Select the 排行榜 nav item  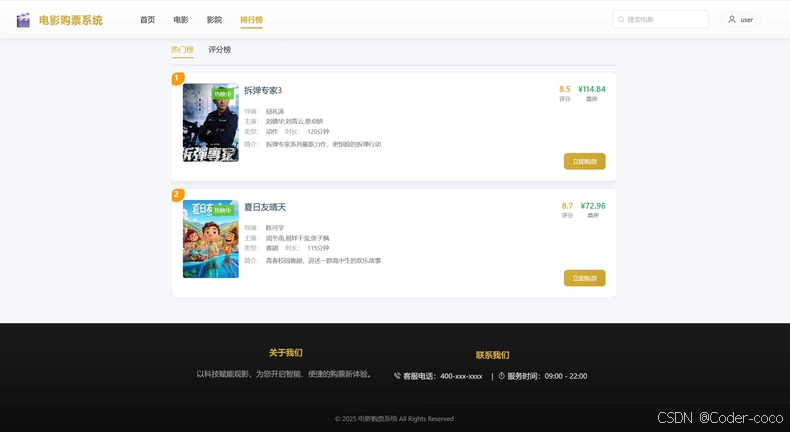(251, 20)
